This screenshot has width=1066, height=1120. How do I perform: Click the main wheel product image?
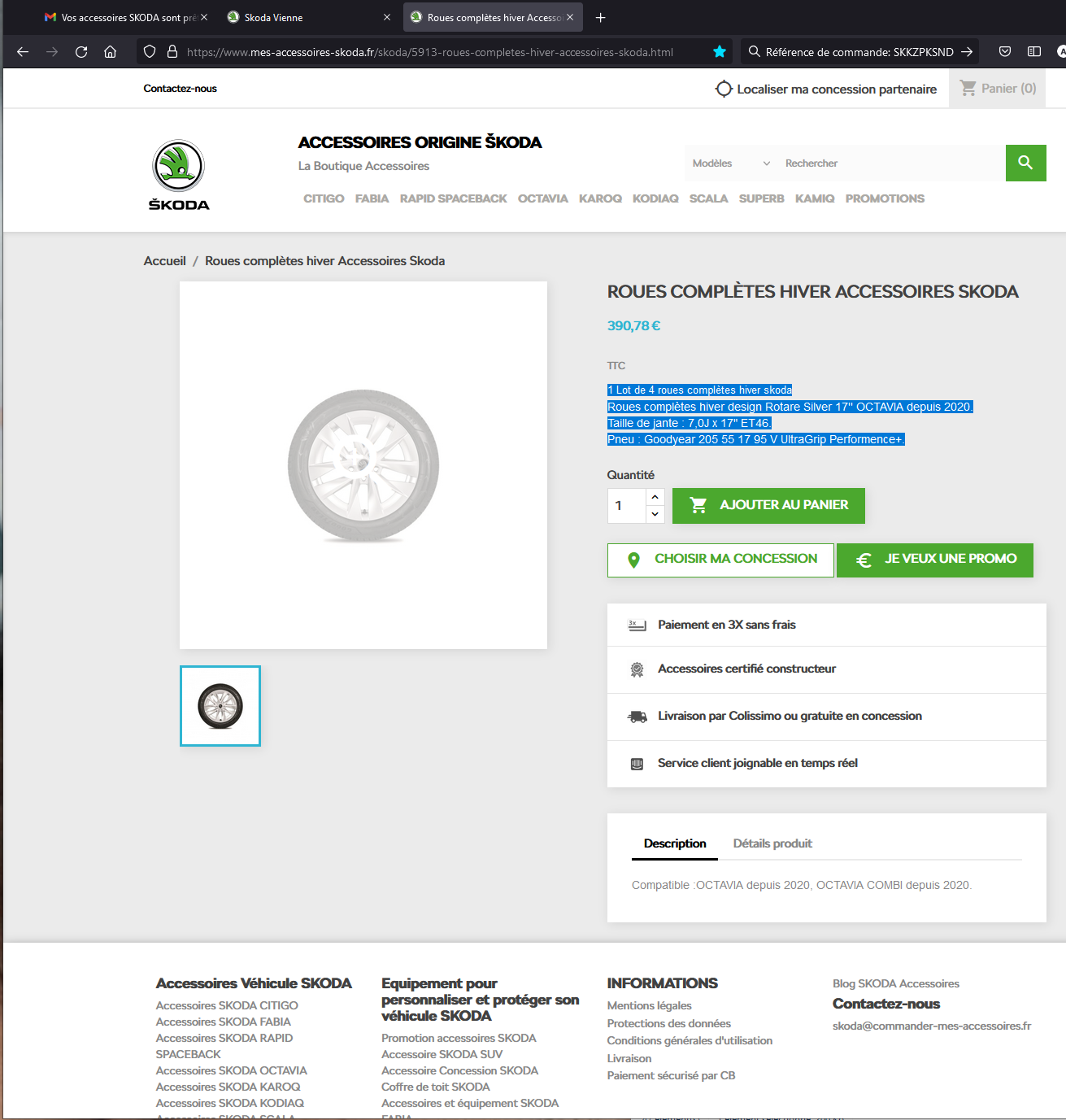[363, 465]
